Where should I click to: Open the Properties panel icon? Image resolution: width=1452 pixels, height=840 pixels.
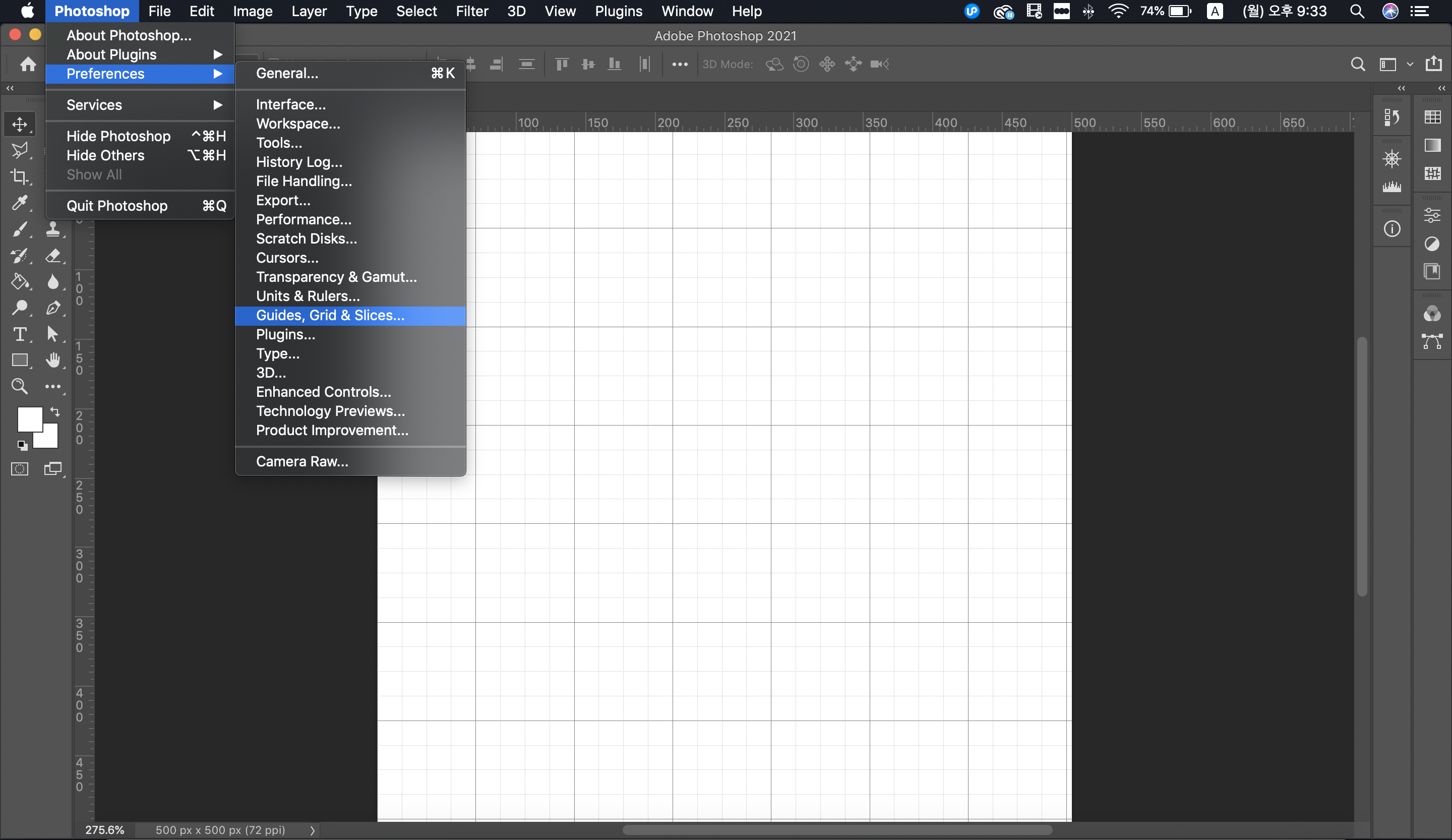1432,215
